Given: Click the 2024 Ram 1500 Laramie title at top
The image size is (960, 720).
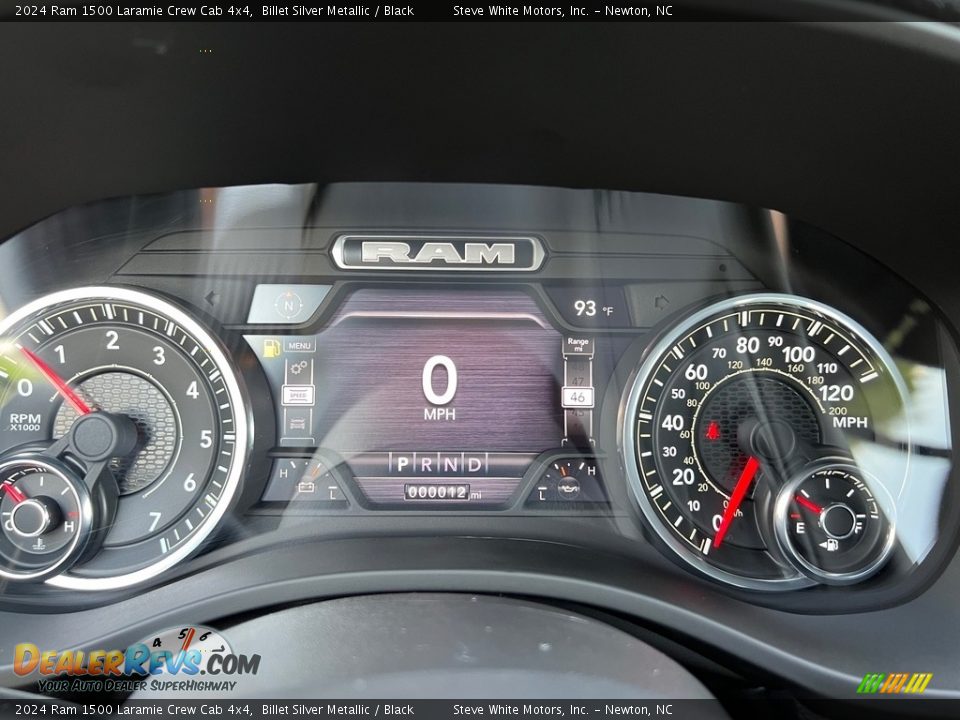Looking at the screenshot, I should (x=133, y=10).
